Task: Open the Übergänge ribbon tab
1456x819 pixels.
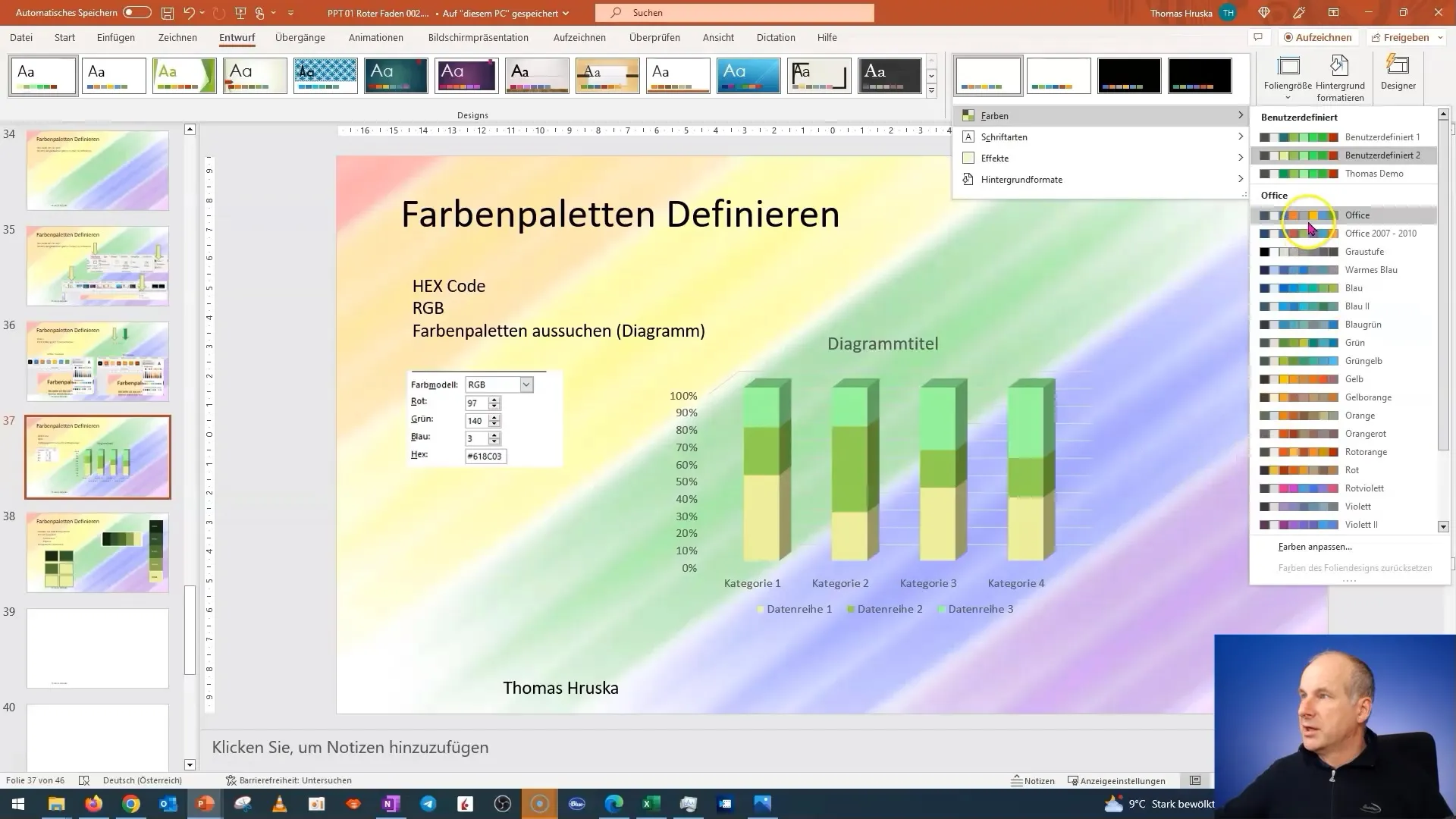Action: click(299, 37)
